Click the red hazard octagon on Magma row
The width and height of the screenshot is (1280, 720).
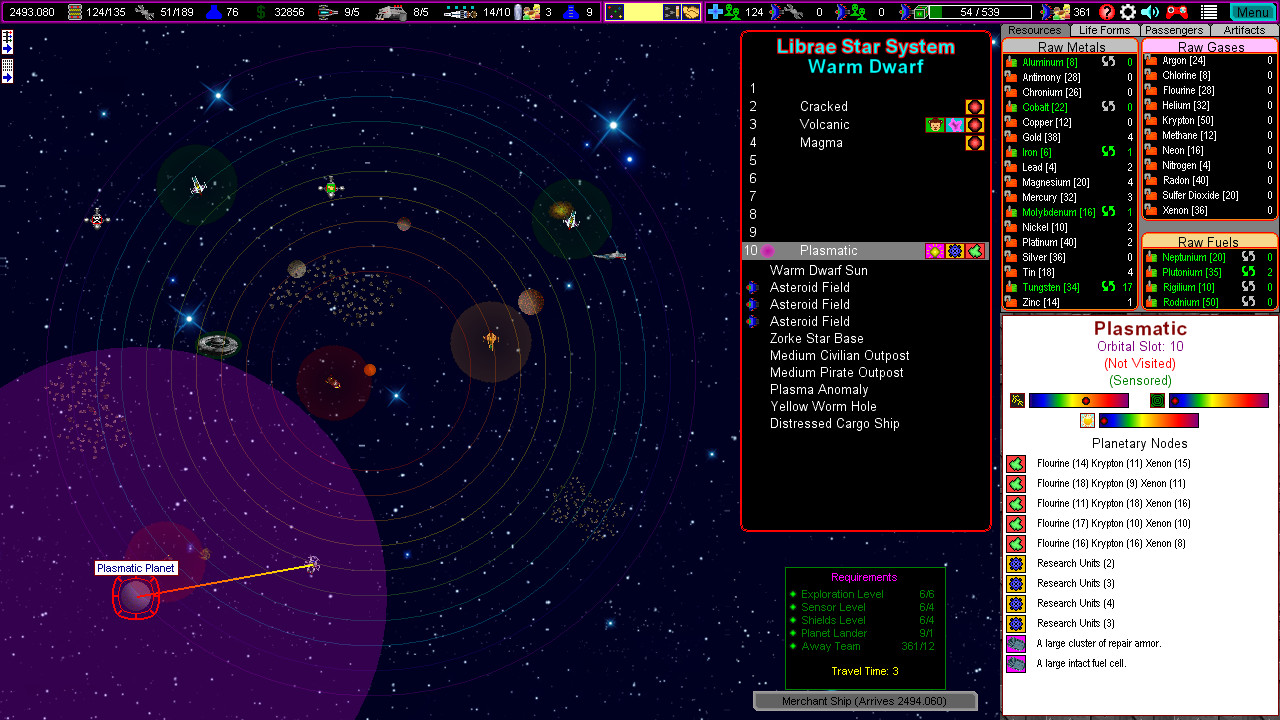click(x=974, y=142)
